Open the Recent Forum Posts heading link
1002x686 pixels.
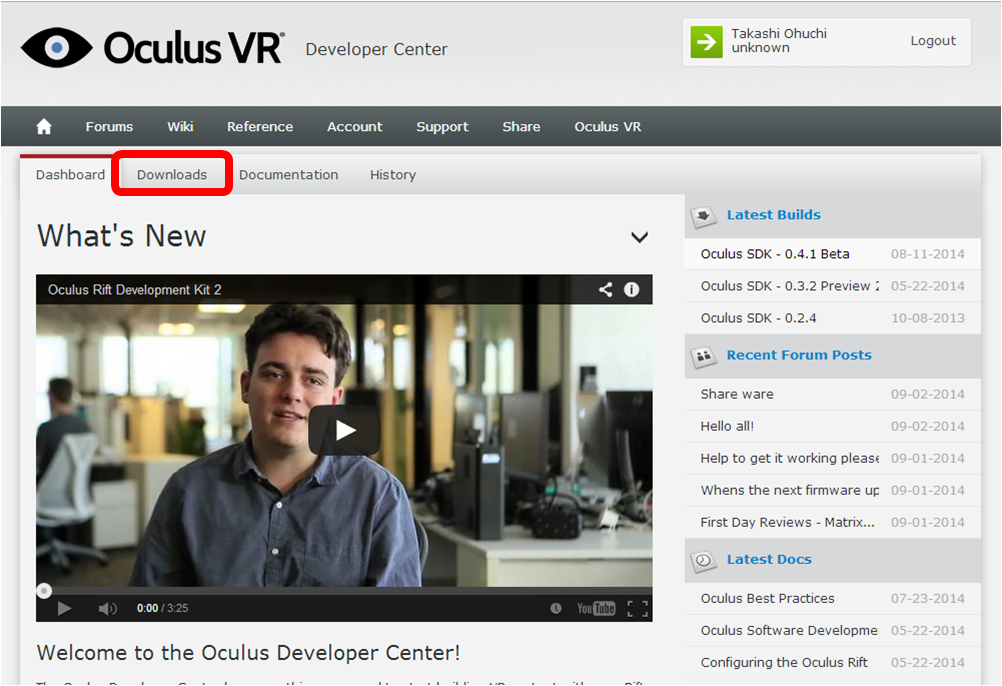tap(799, 355)
